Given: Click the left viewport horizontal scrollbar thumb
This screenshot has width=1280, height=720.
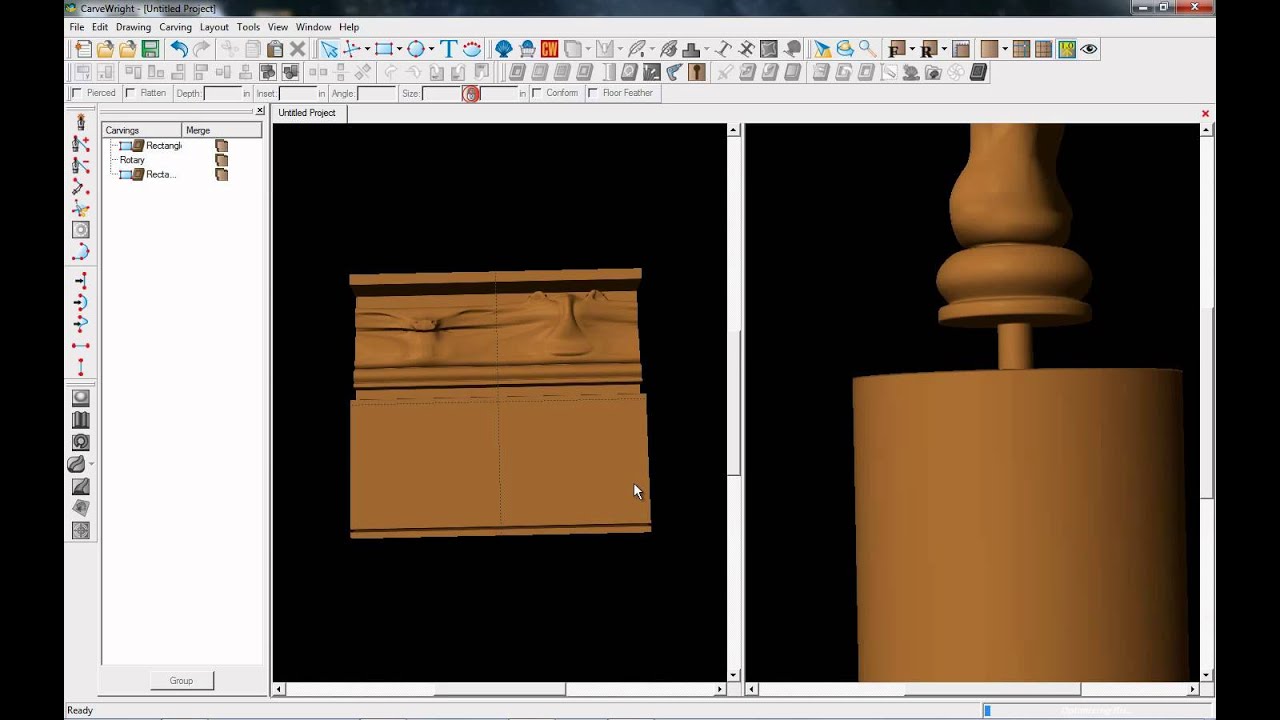Looking at the screenshot, I should (x=500, y=689).
